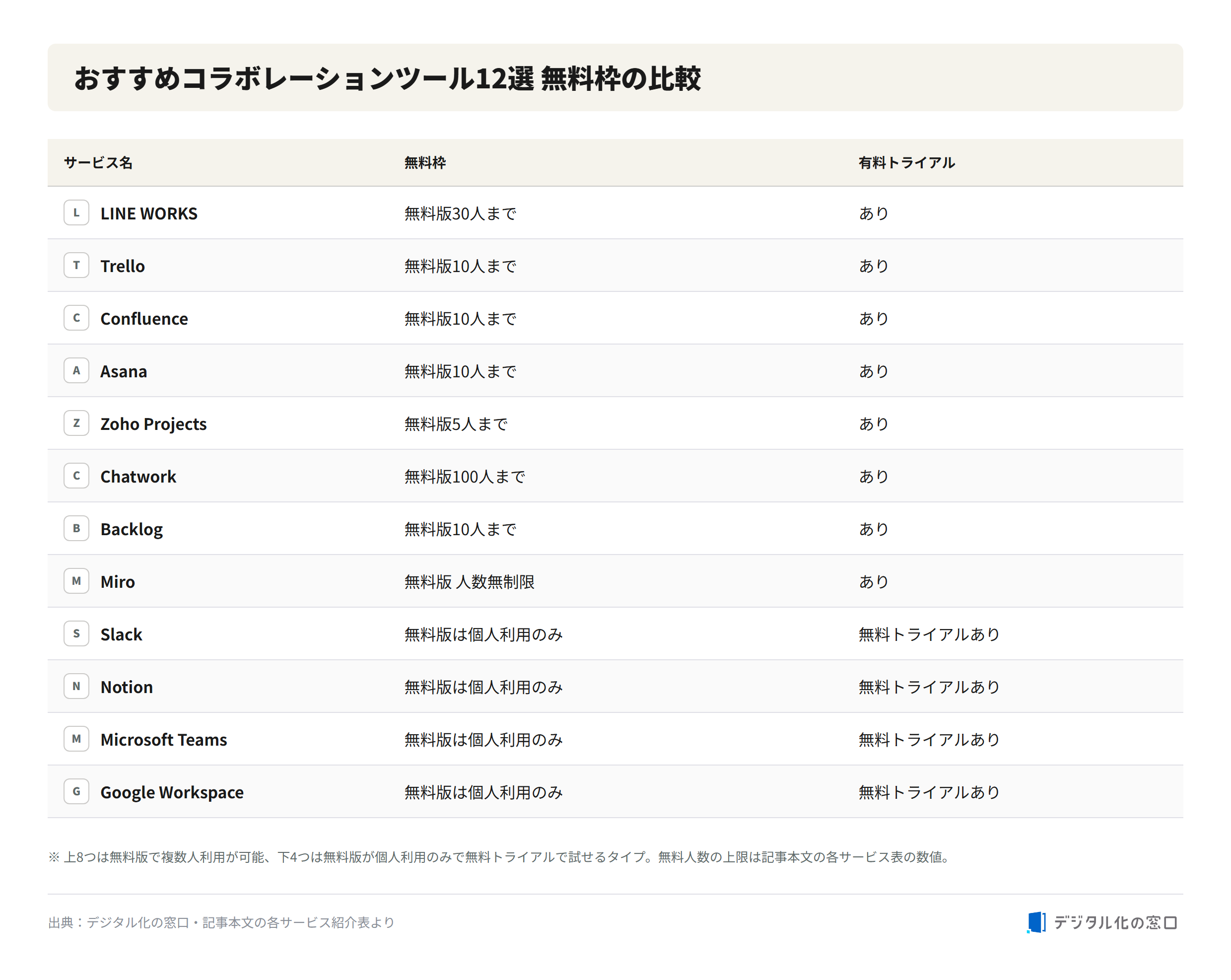1231x980 pixels.
Task: Click あり trial cell in Confluence row
Action: pyautogui.click(x=874, y=318)
